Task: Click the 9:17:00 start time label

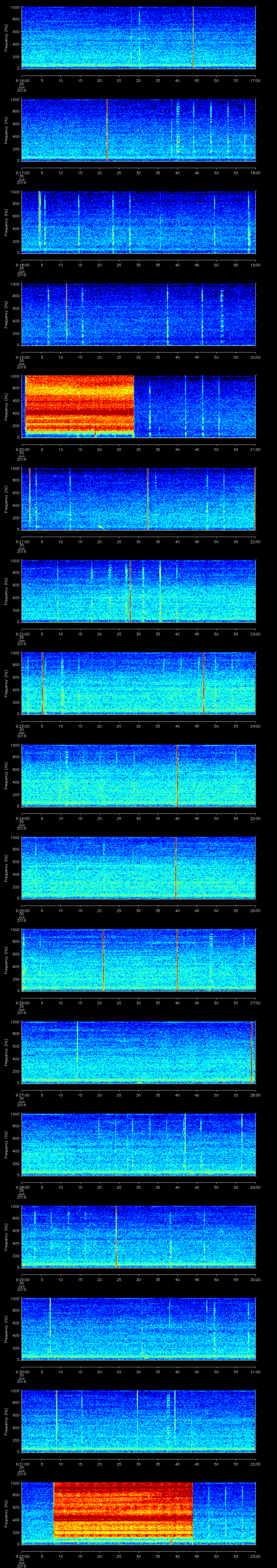Action: [22, 173]
